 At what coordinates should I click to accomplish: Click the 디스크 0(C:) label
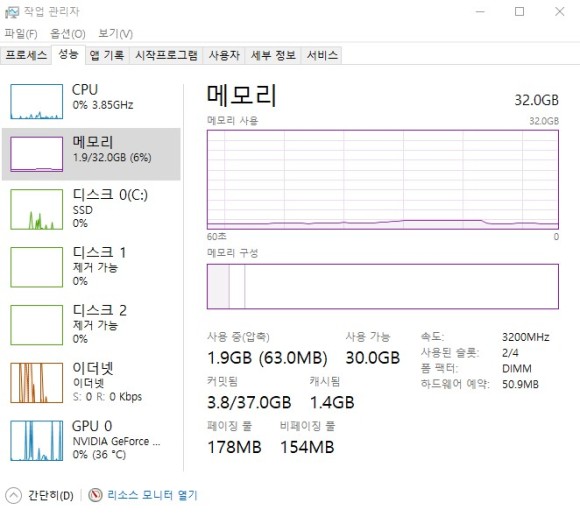(x=110, y=195)
